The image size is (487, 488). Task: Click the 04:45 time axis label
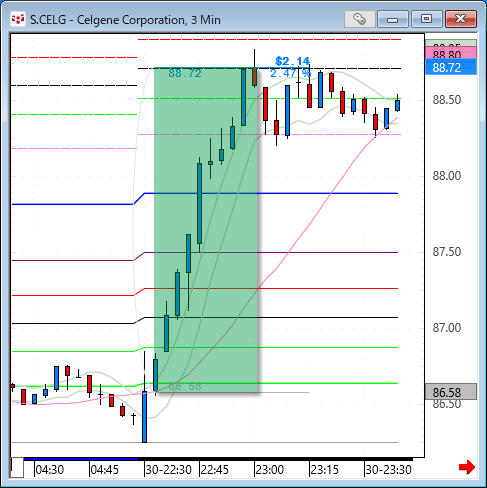coord(105,470)
